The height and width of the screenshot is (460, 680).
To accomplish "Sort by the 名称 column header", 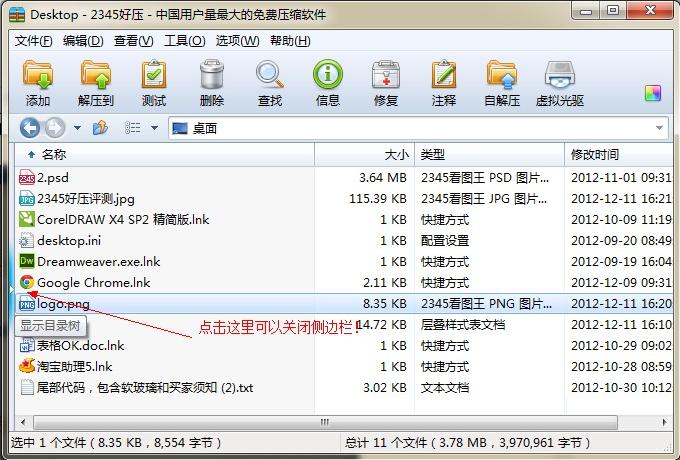I will (x=164, y=155).
